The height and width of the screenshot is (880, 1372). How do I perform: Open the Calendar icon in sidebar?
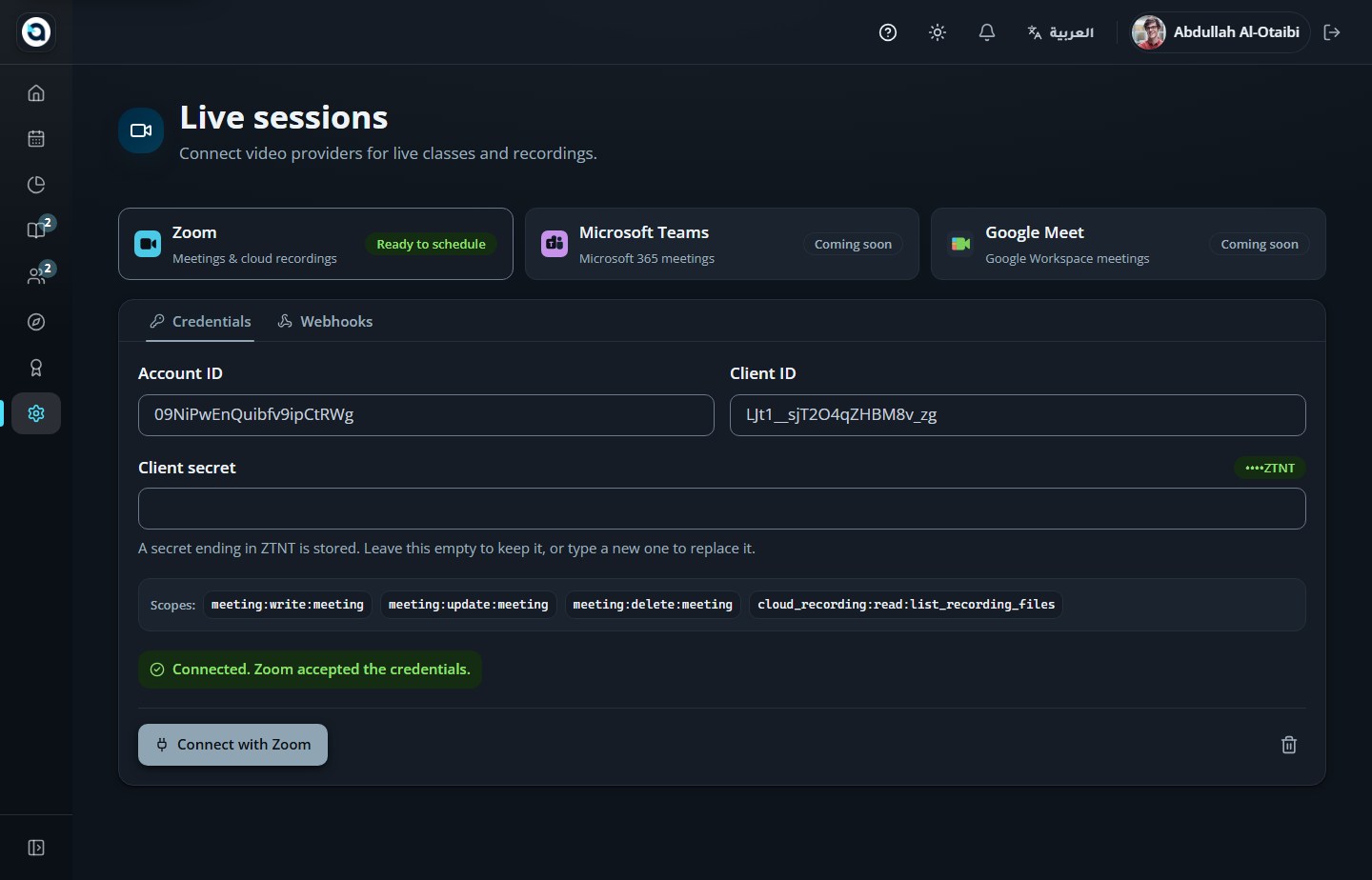click(36, 139)
